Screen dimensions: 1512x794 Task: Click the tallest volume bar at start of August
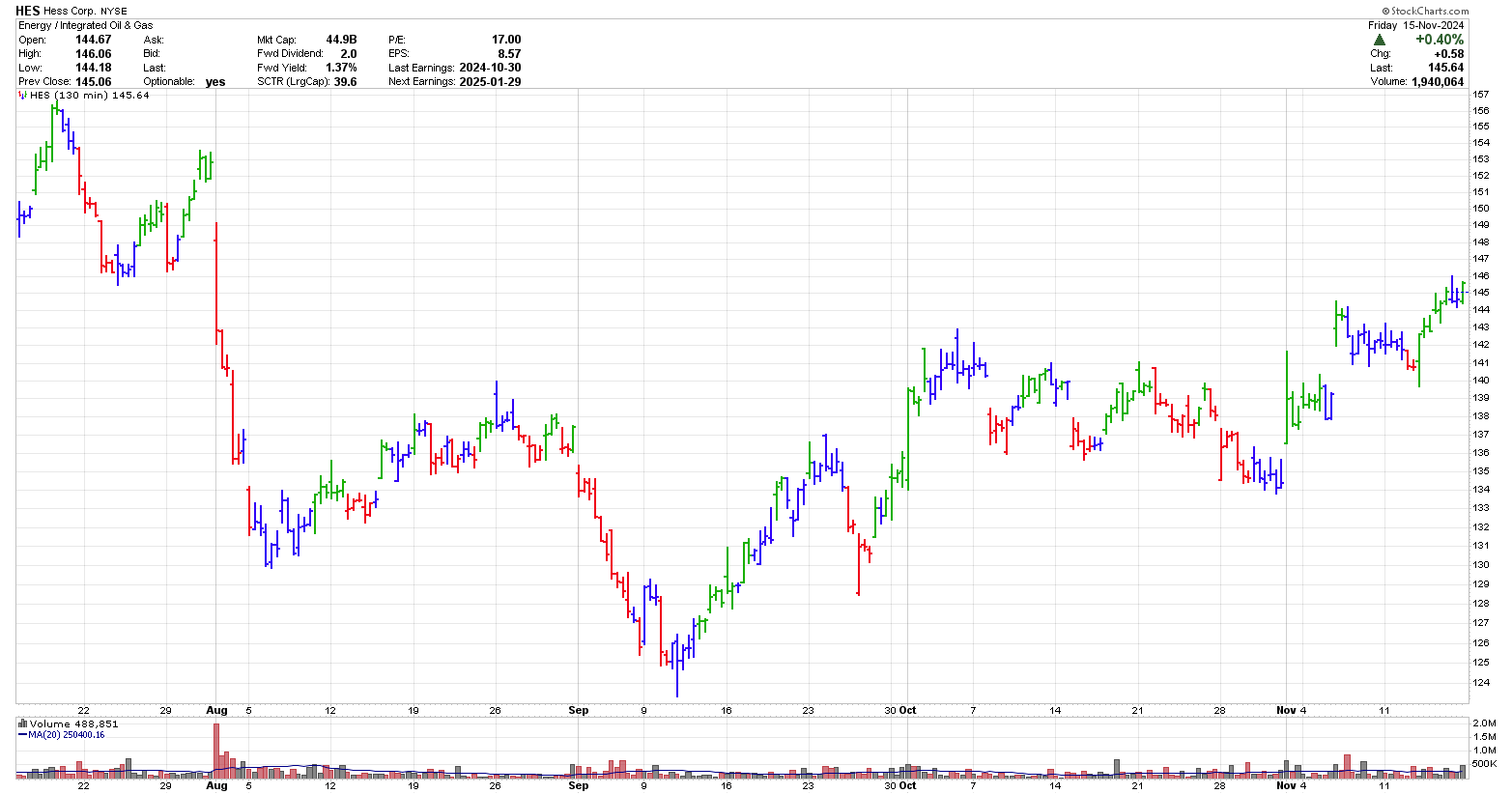pos(215,750)
